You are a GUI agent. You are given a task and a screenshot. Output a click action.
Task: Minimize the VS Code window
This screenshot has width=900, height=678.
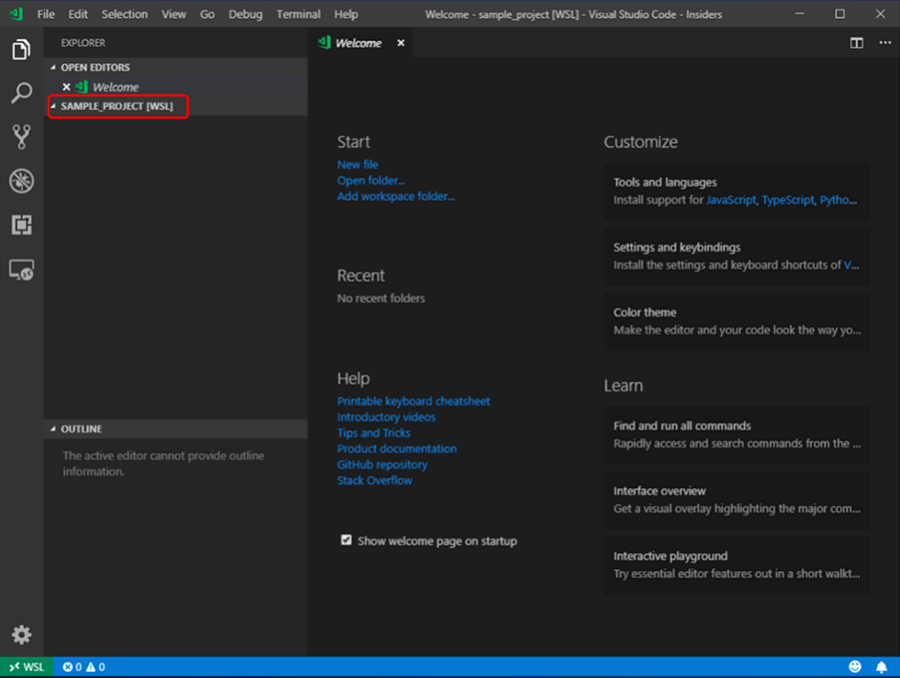click(799, 14)
